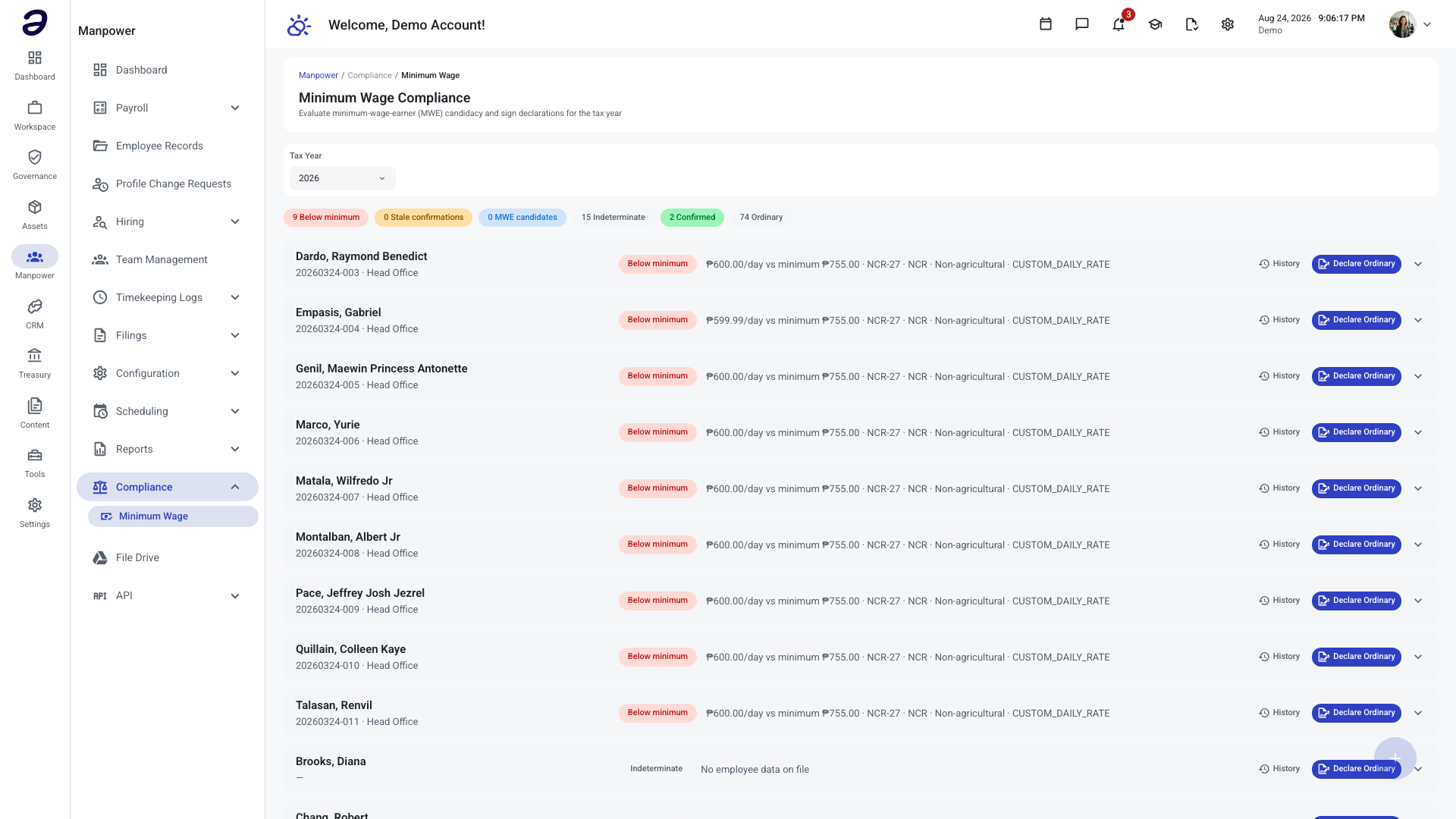This screenshot has height=819, width=1456.
Task: Open the calendar icon in the header
Action: 1045,24
